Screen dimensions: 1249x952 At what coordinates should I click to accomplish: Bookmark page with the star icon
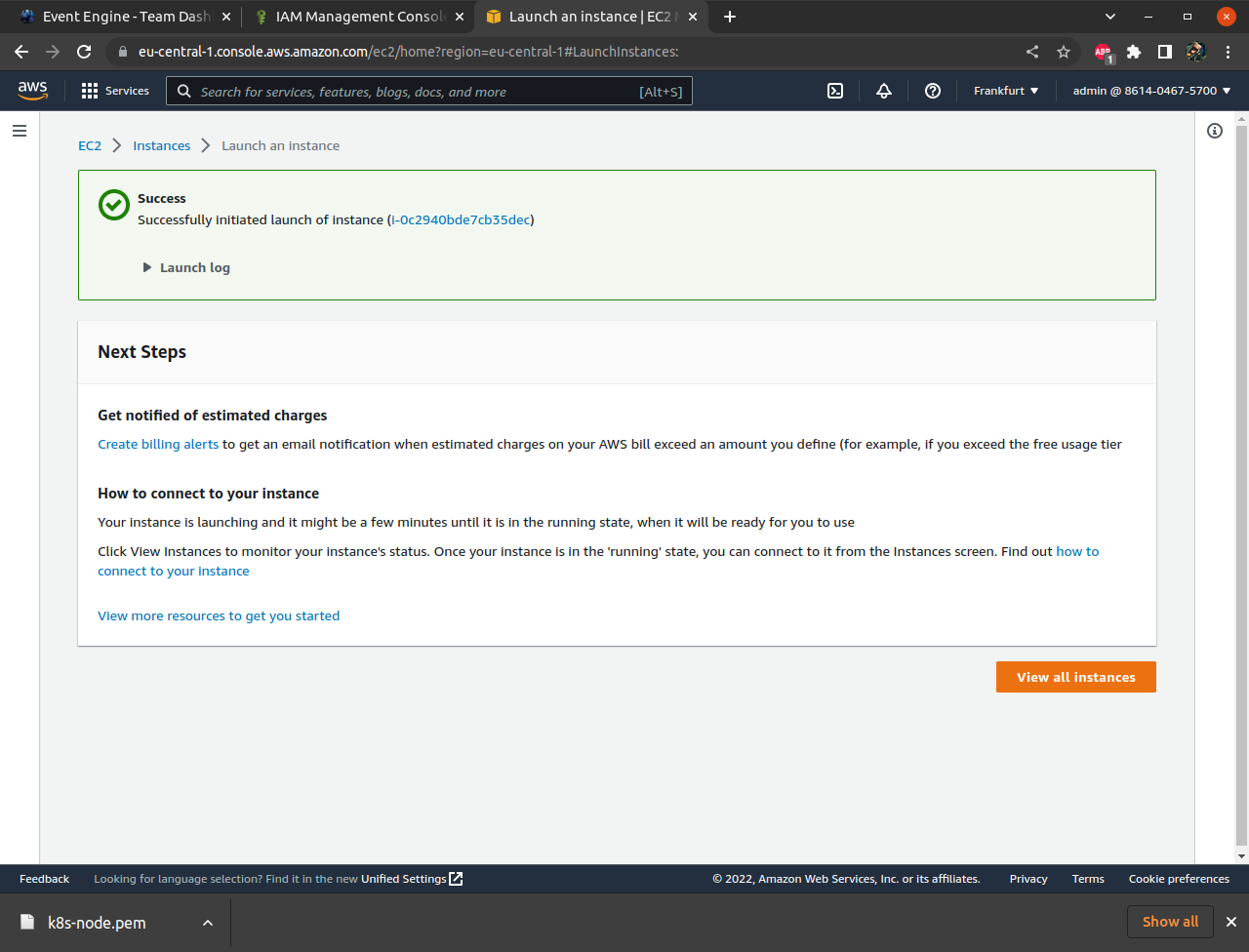click(1064, 52)
